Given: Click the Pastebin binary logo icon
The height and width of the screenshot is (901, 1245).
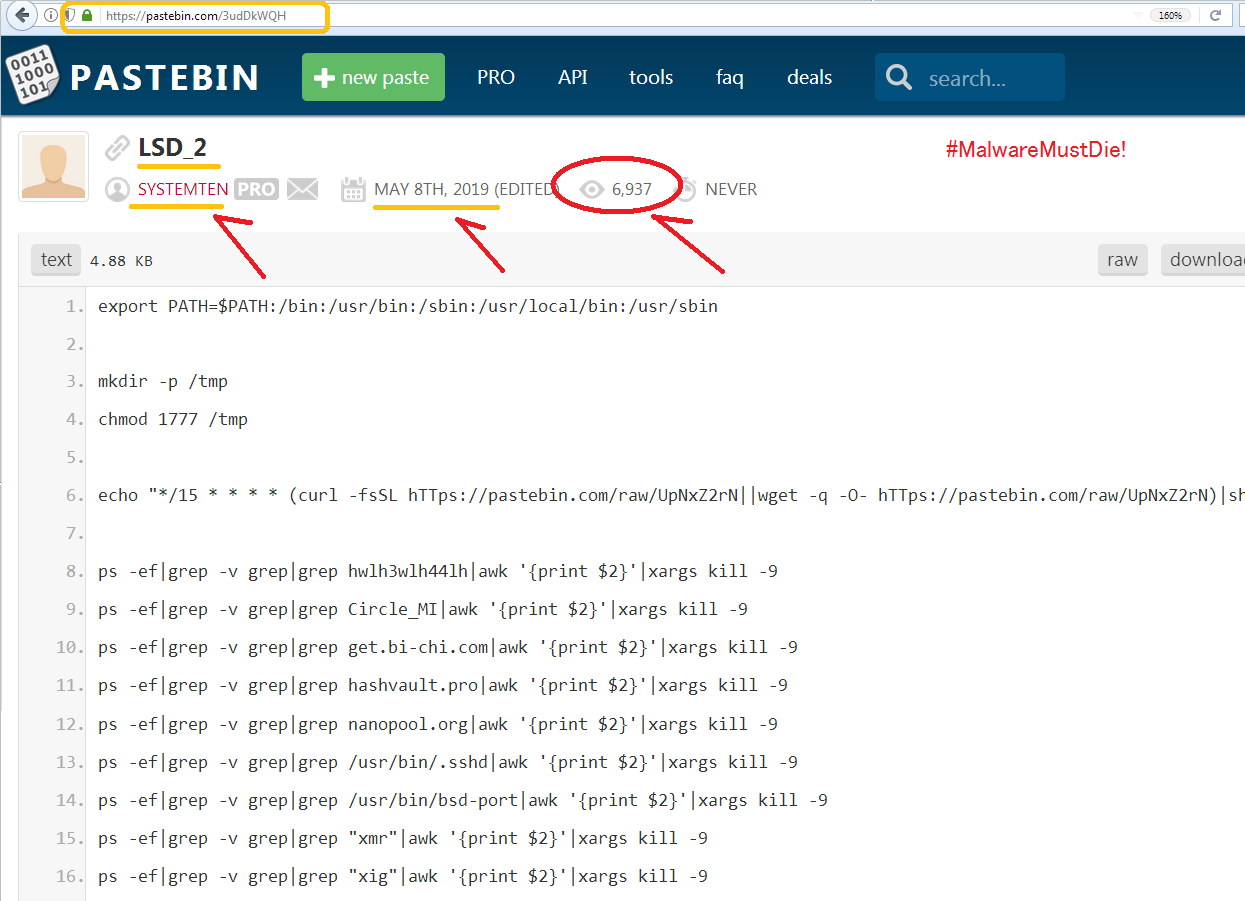Looking at the screenshot, I should 33,76.
